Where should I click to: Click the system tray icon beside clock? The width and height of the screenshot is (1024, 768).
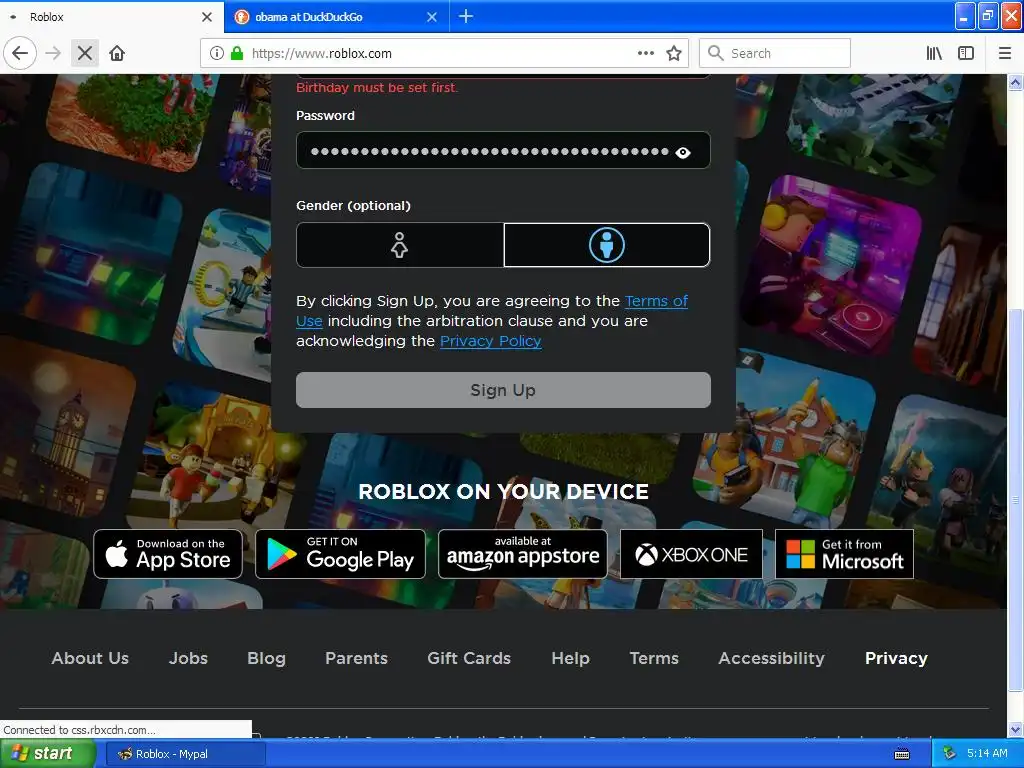click(x=949, y=754)
